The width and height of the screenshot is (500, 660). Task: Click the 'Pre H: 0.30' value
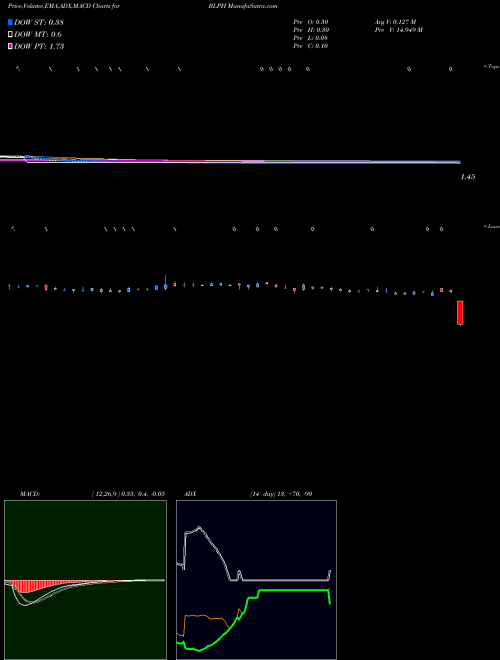[x=311, y=30]
